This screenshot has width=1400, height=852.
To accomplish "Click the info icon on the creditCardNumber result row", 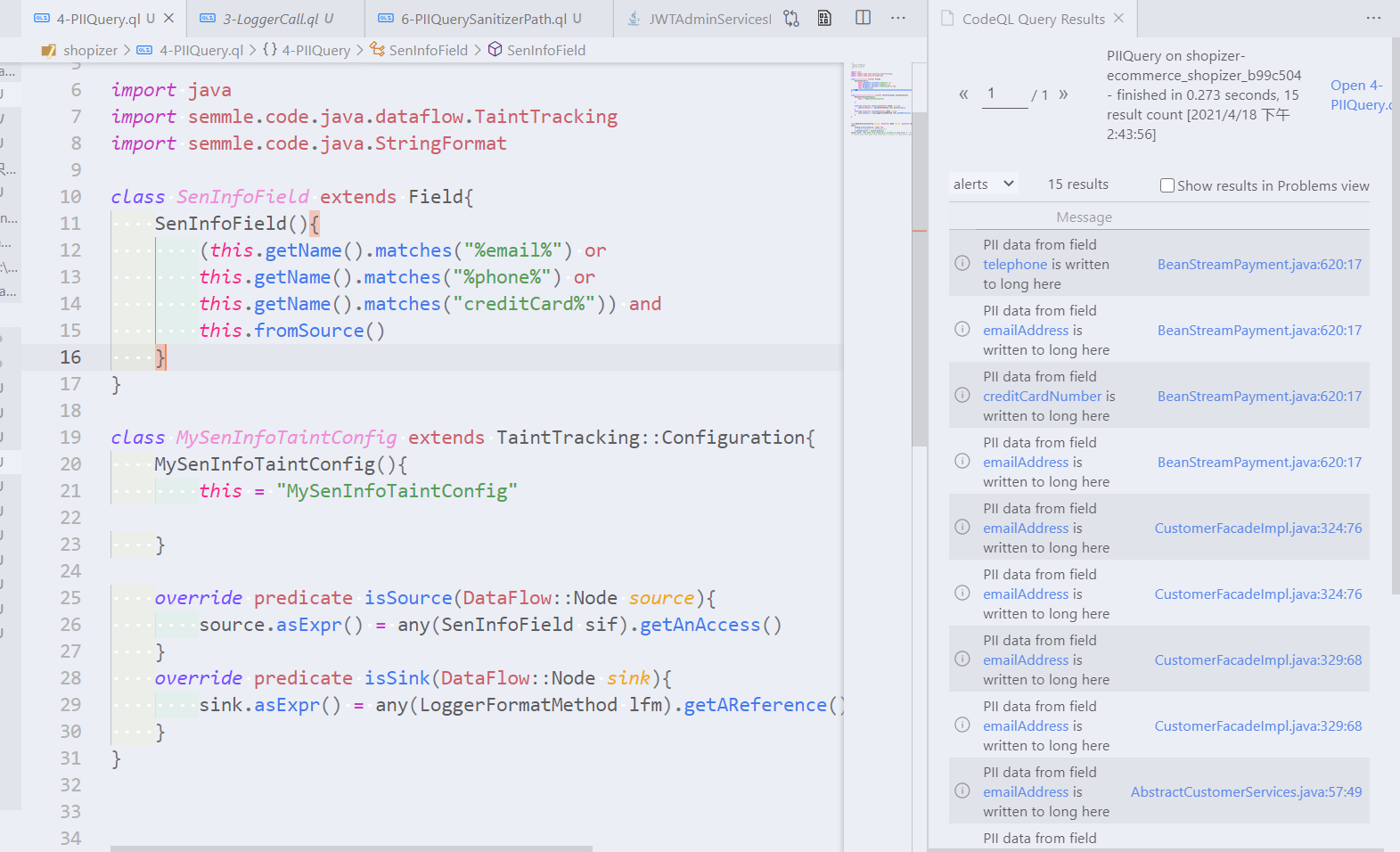I will 962,395.
